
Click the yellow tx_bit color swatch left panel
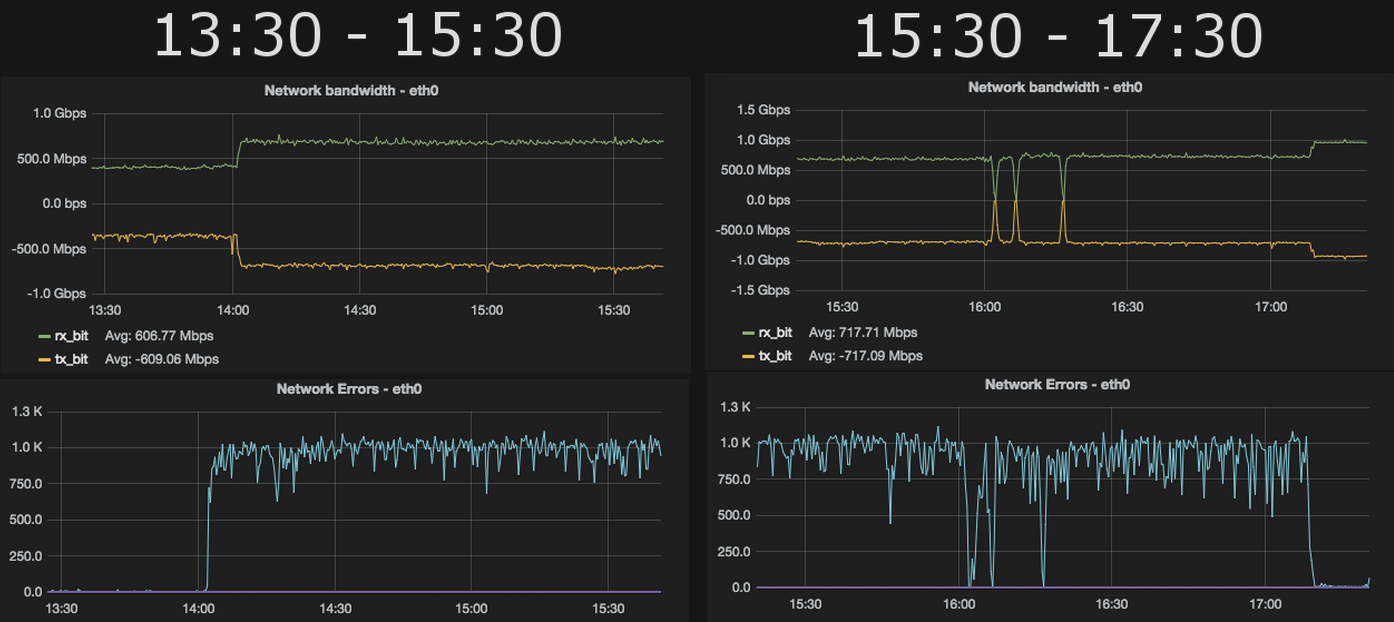(x=44, y=359)
